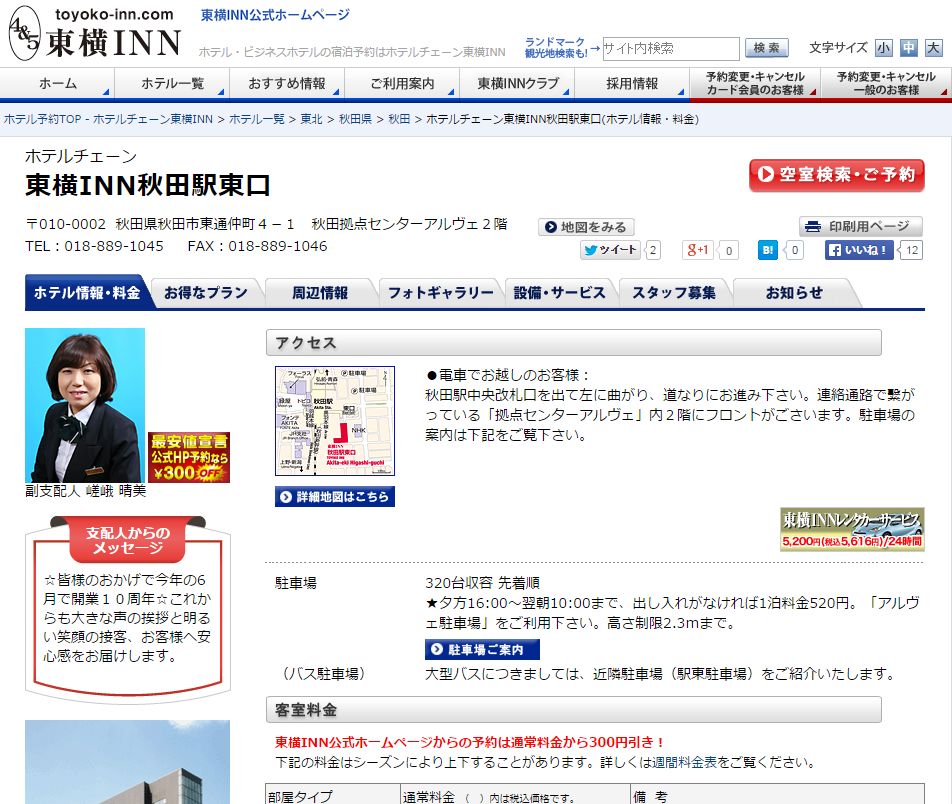Click the ホテル予約TOP breadcrumb link
Screen dimensions: 952x804
click(x=109, y=119)
